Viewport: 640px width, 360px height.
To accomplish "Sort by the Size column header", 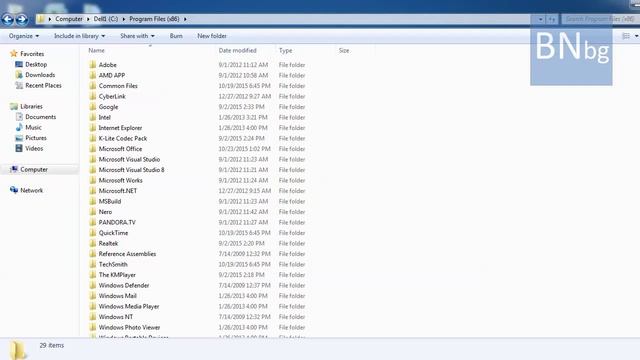I will pyautogui.click(x=344, y=51).
